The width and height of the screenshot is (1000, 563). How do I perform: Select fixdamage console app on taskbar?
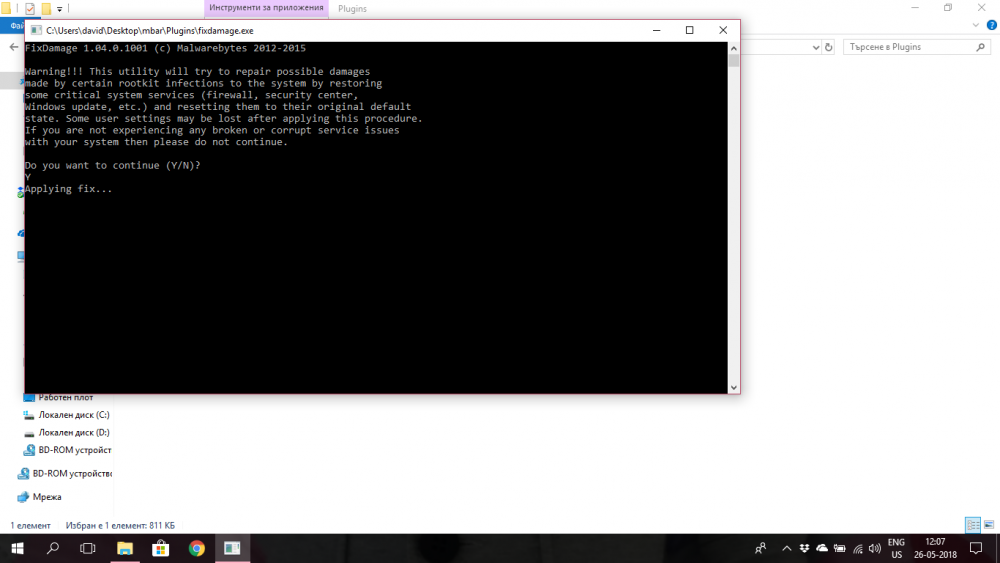coord(232,548)
